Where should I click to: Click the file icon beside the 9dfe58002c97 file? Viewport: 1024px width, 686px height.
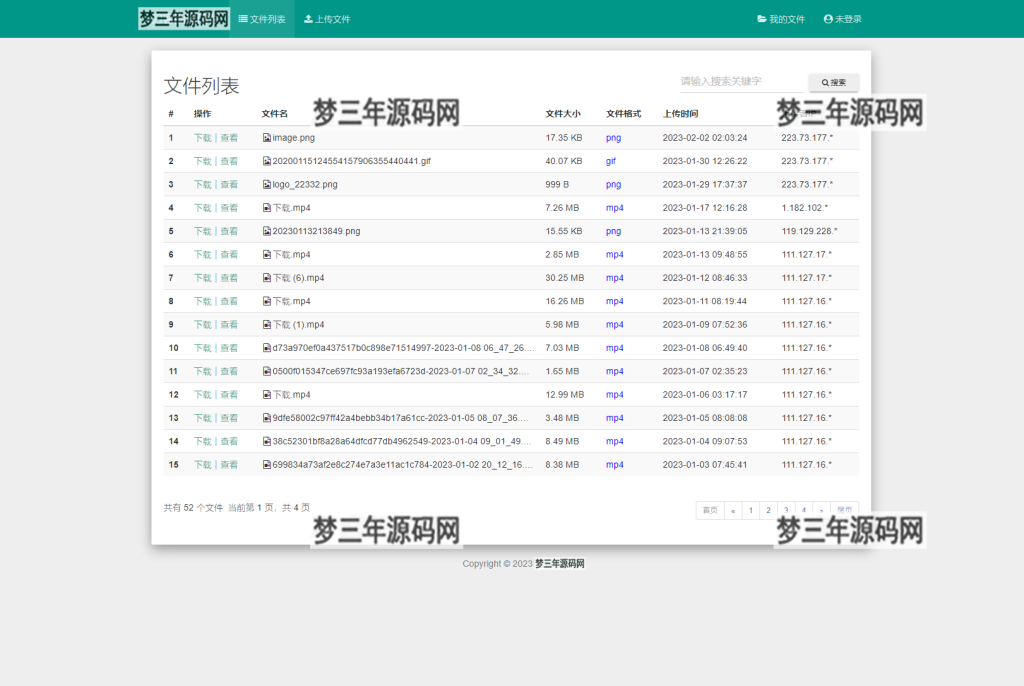point(266,418)
